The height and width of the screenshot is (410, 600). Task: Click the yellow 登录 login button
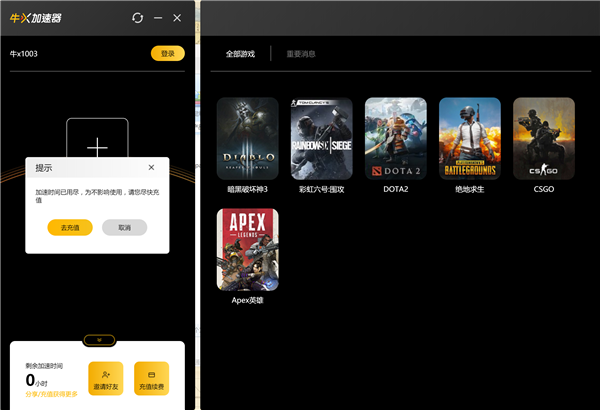[168, 54]
